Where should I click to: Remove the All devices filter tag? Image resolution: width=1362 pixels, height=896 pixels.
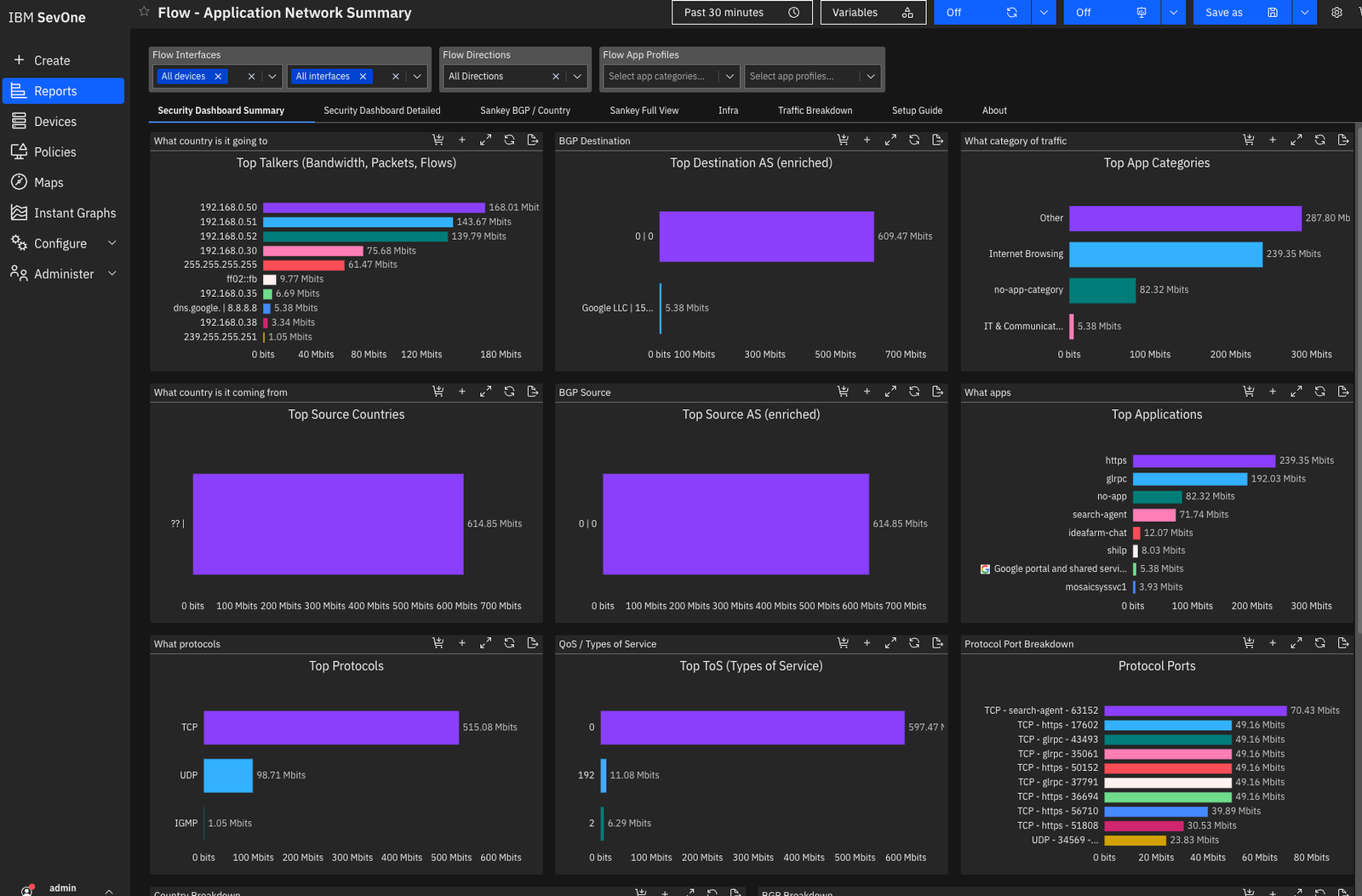point(218,77)
